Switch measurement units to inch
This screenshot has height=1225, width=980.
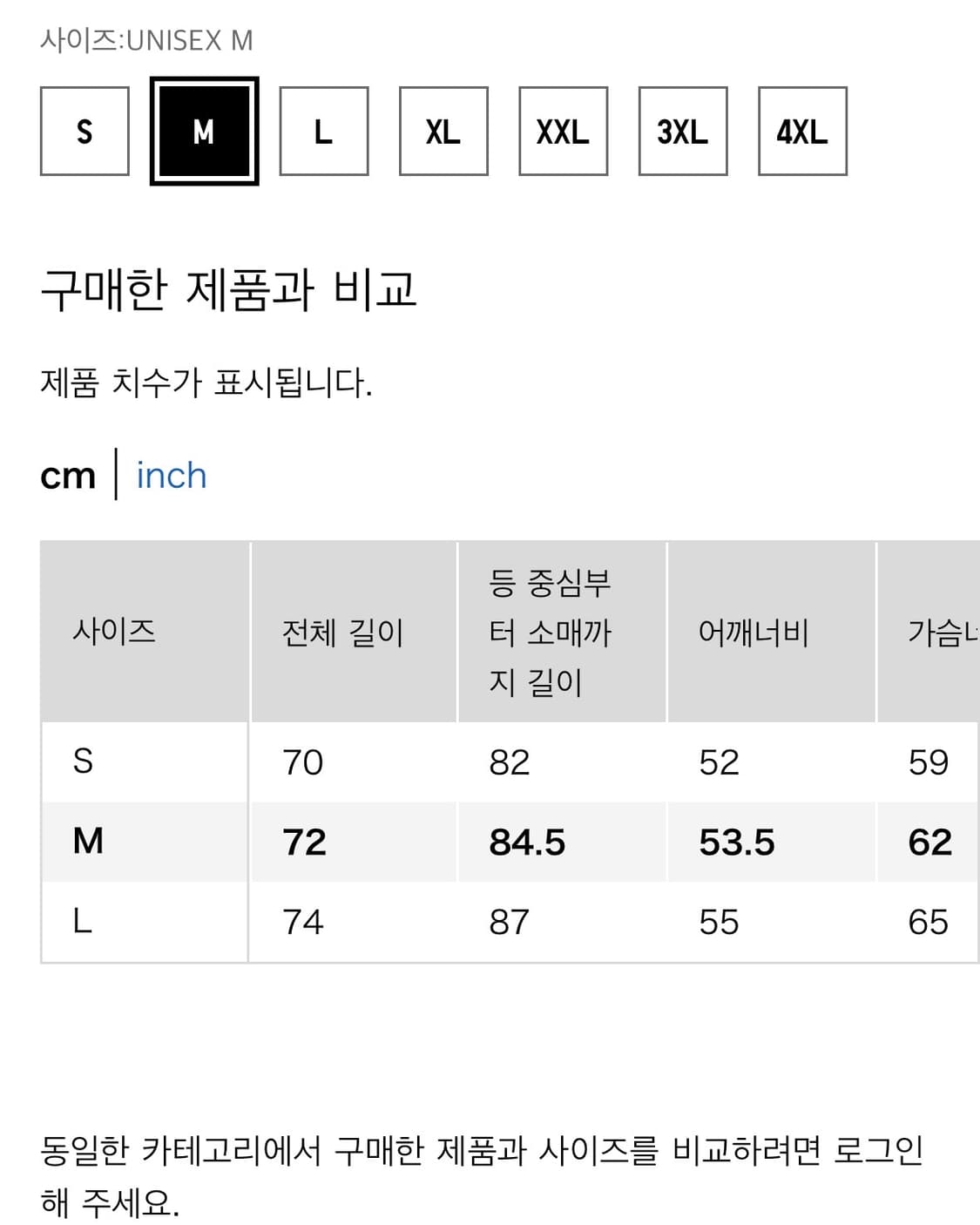[x=172, y=476]
